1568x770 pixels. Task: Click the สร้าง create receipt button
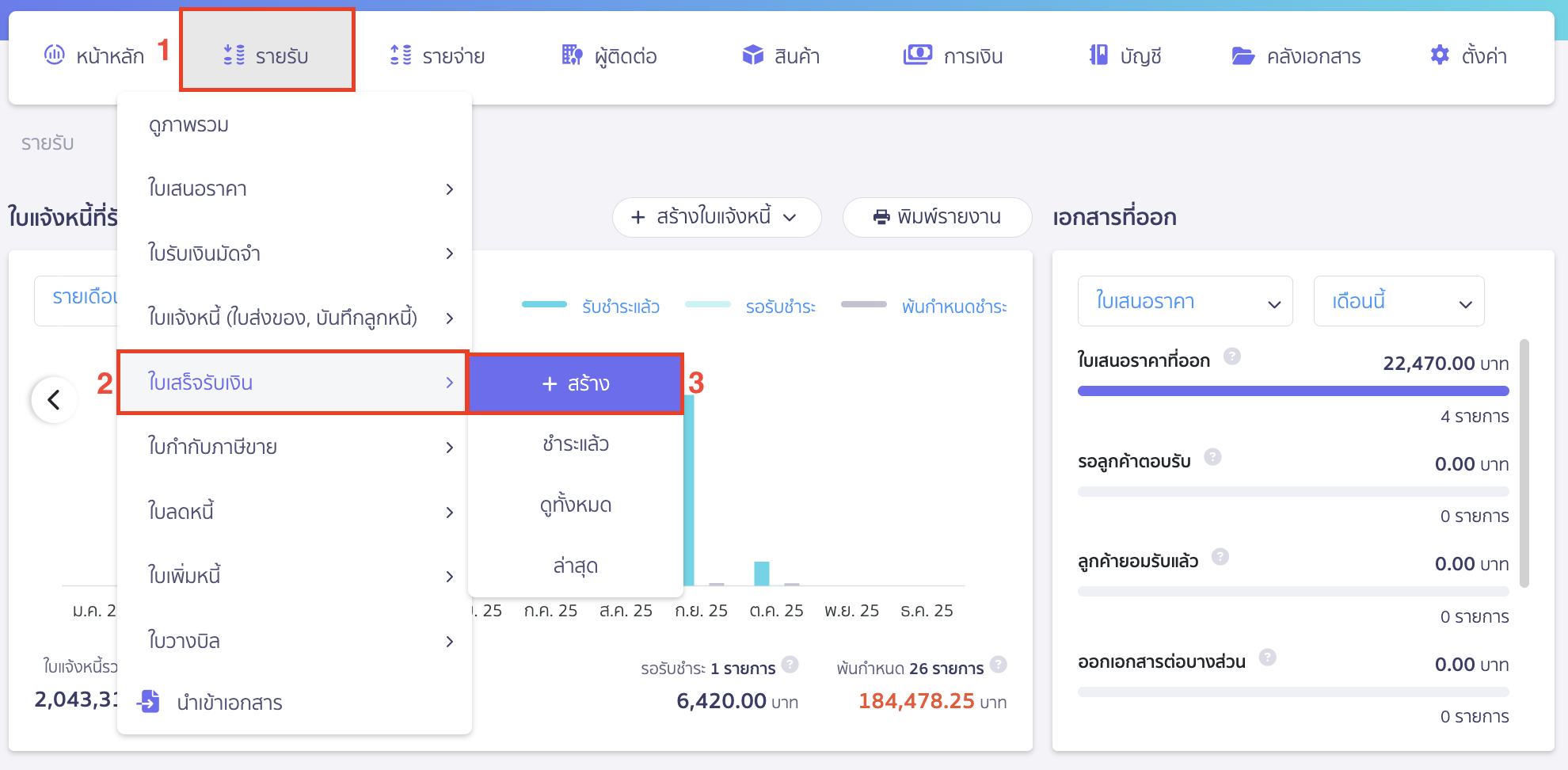point(576,383)
